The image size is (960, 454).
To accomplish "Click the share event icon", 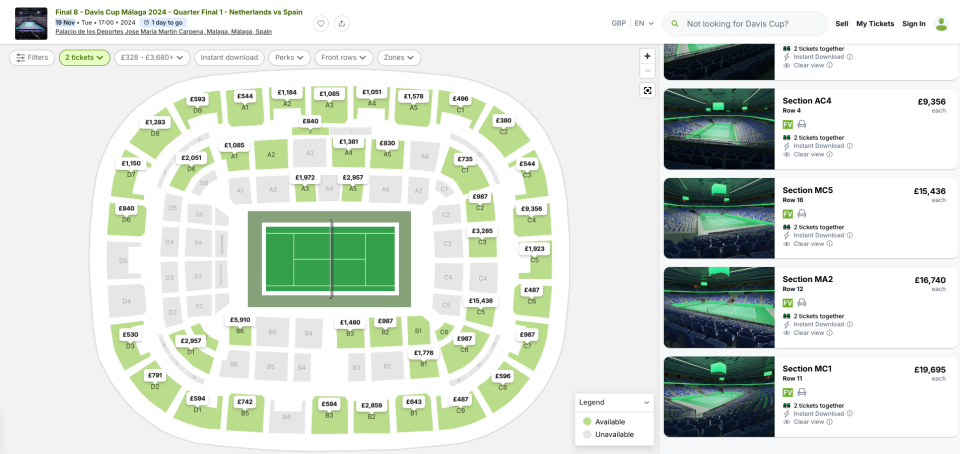I will [x=342, y=23].
